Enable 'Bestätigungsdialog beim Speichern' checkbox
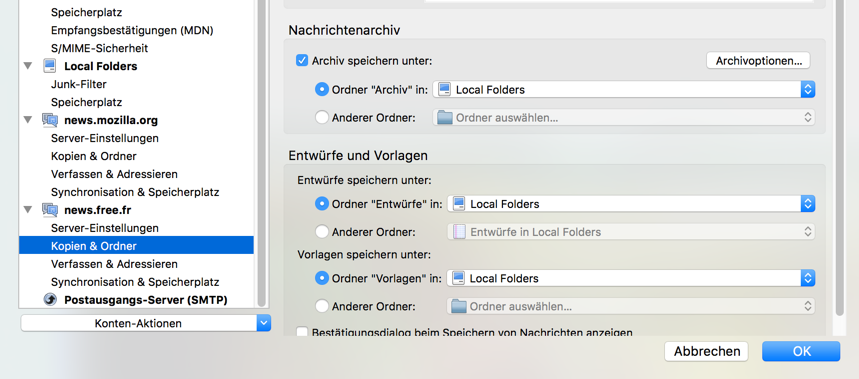Viewport: 859px width, 379px height. (302, 332)
